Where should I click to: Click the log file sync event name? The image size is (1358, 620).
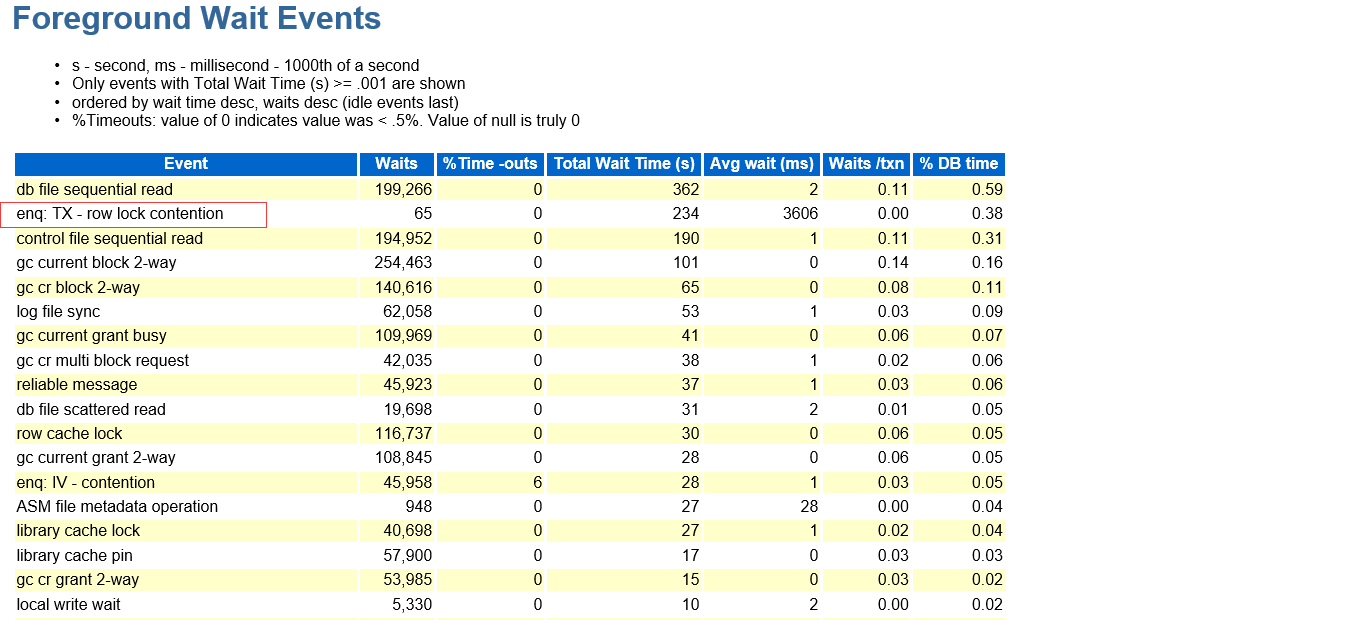[58, 312]
